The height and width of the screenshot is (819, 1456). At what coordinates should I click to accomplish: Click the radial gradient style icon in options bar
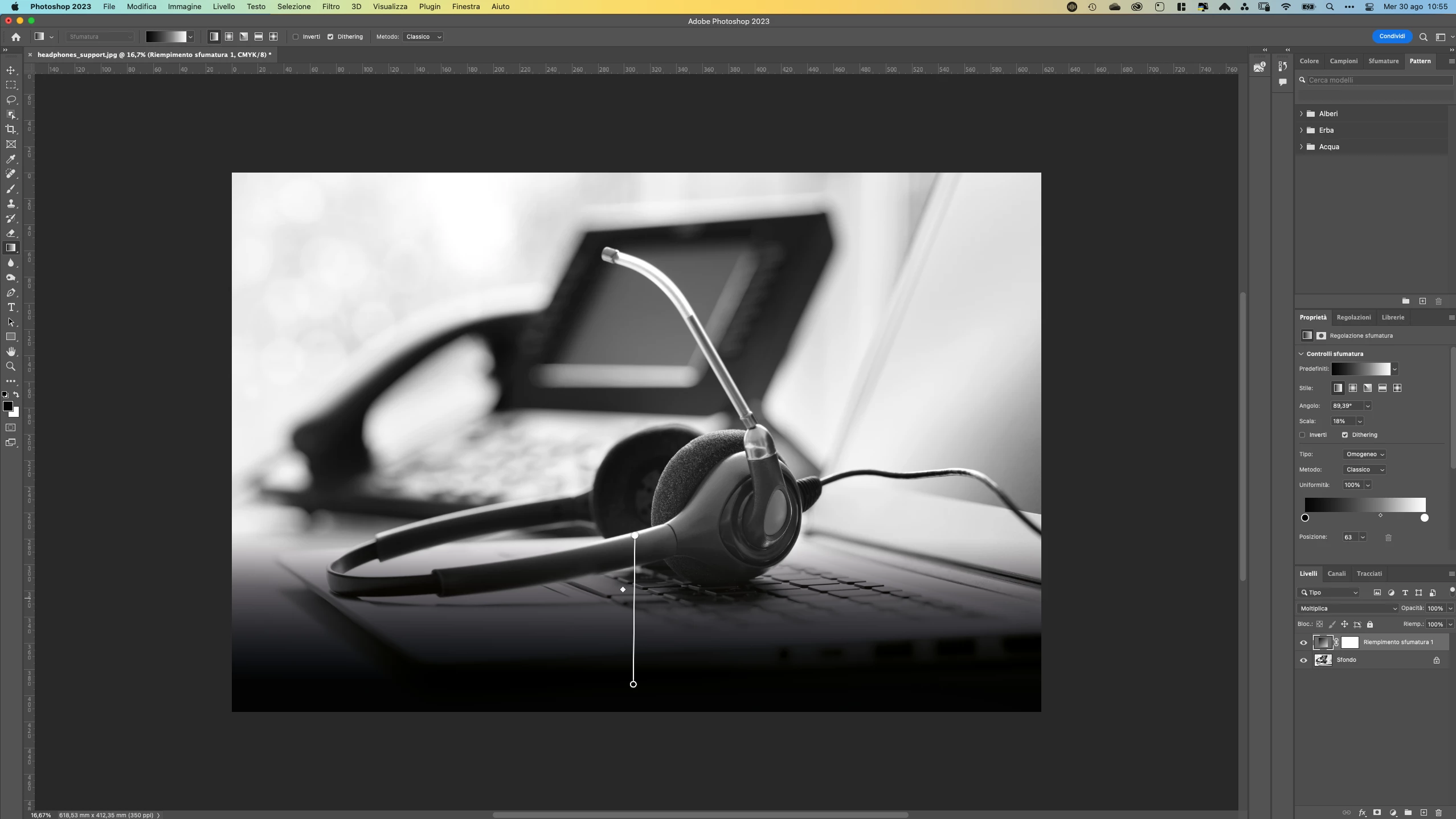pyautogui.click(x=229, y=36)
